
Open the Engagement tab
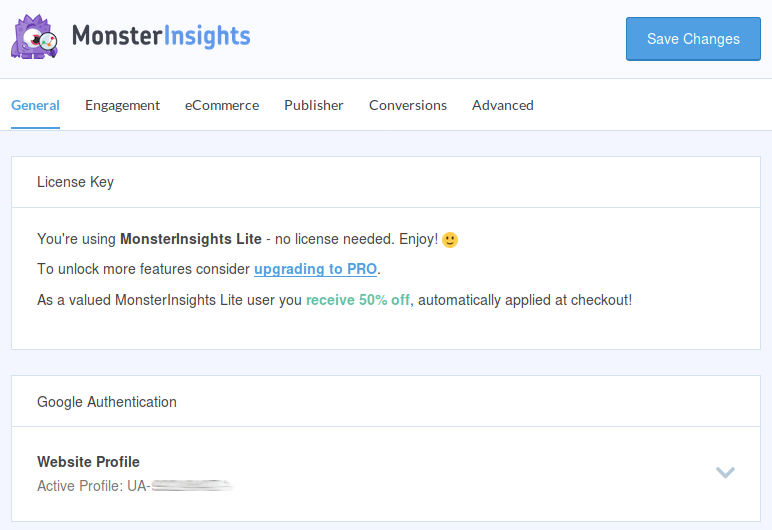coord(122,105)
